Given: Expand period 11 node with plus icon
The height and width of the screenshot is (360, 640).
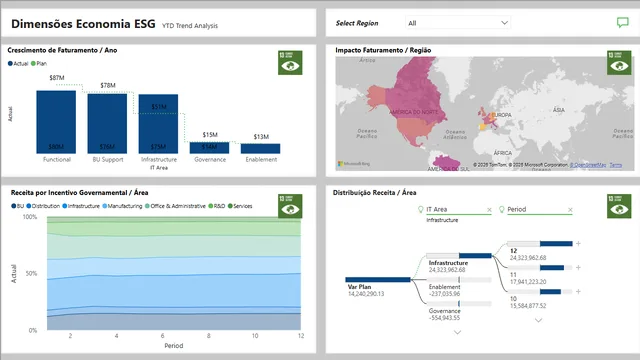Looking at the screenshot, I should [578, 268].
